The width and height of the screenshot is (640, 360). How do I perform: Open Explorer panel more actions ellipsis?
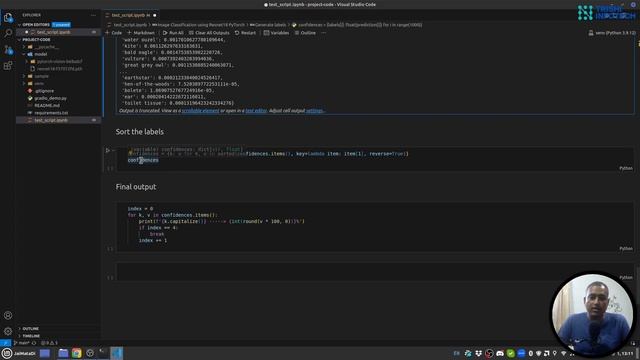tap(93, 15)
